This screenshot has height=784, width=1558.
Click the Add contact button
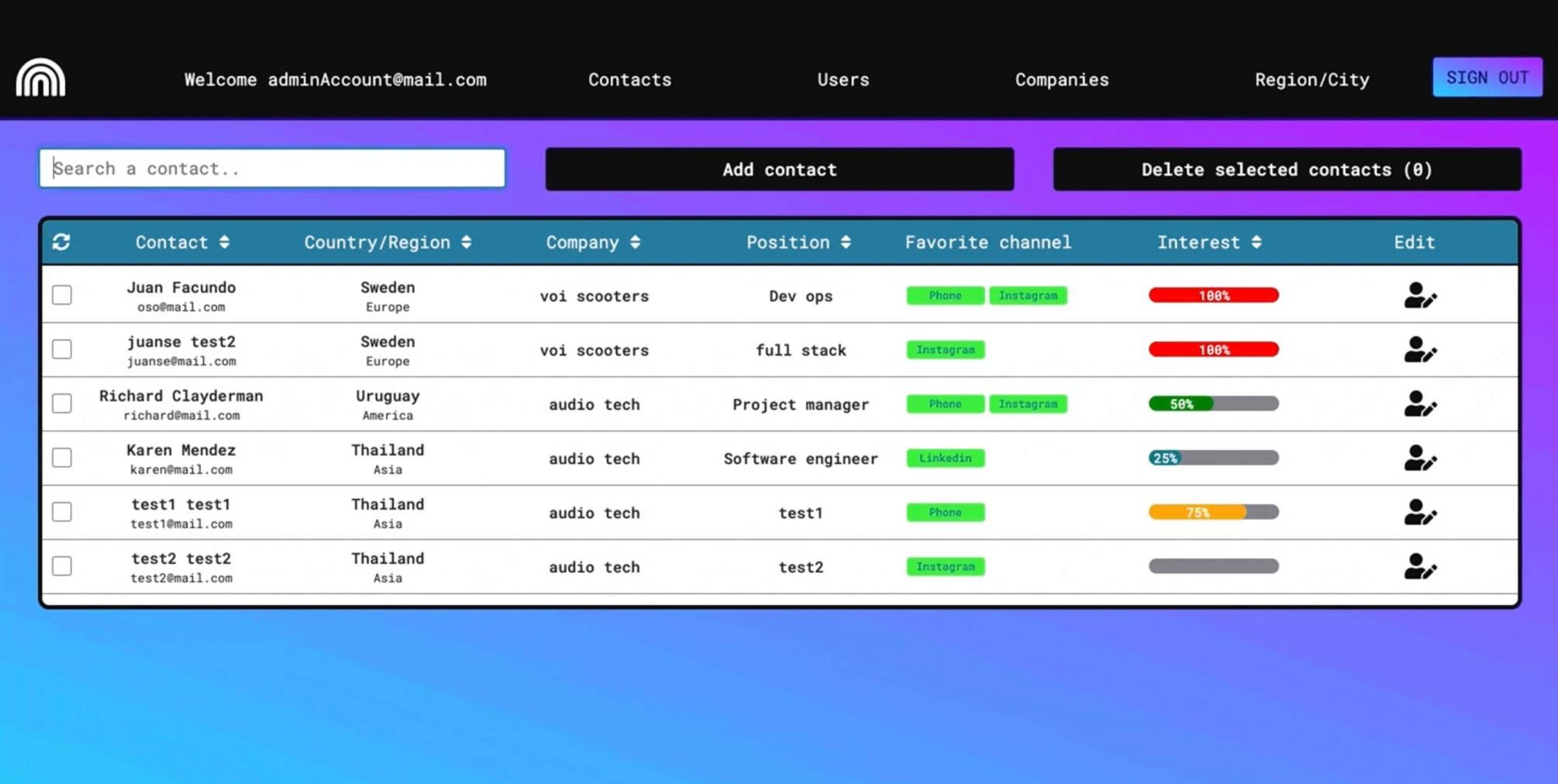[x=780, y=169]
